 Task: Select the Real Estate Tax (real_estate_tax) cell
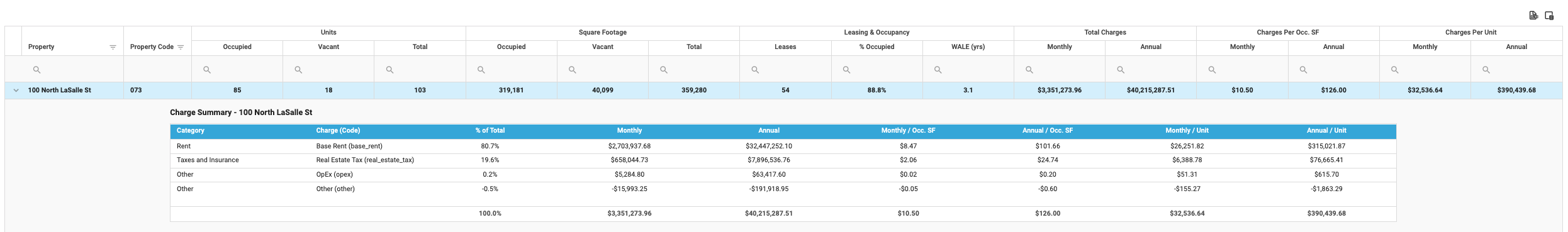[x=365, y=160]
